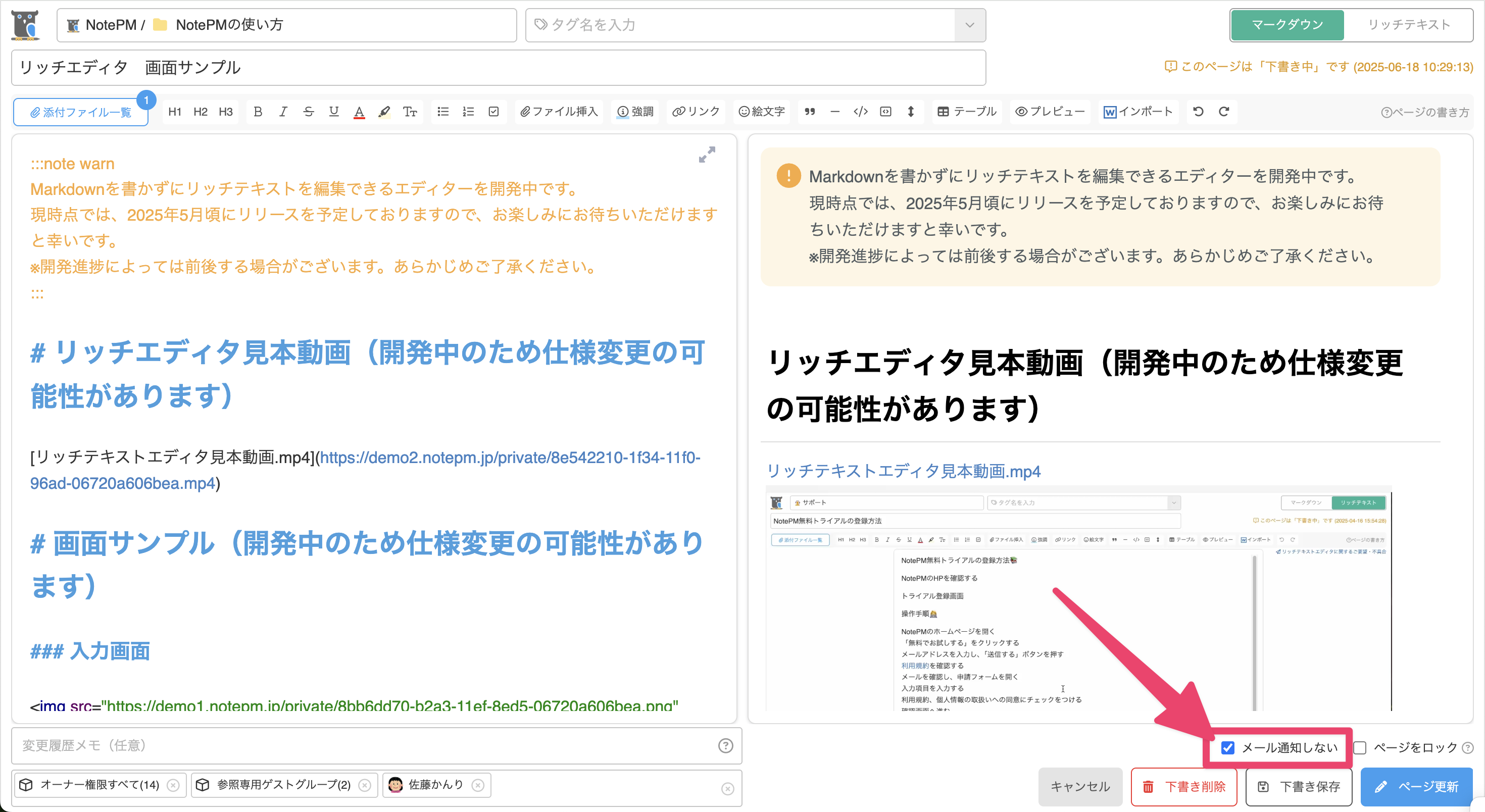Insert inline code
Image resolution: width=1485 pixels, height=812 pixels.
tap(860, 112)
